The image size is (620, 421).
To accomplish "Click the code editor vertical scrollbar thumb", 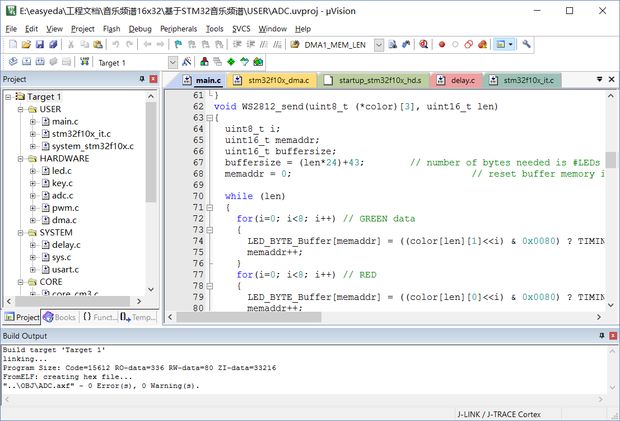I will (x=611, y=160).
